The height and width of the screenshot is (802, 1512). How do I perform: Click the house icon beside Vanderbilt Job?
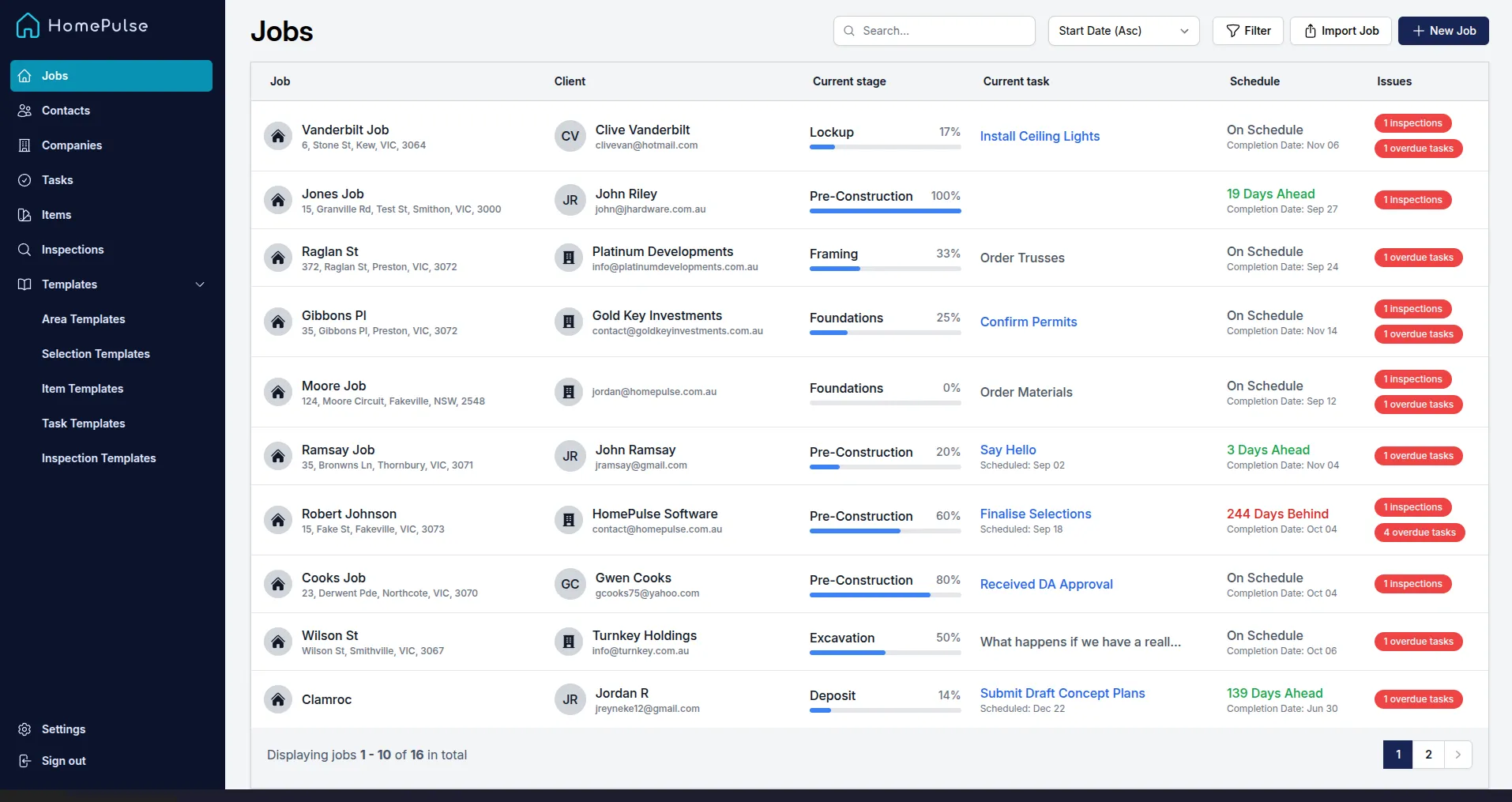pyautogui.click(x=278, y=136)
